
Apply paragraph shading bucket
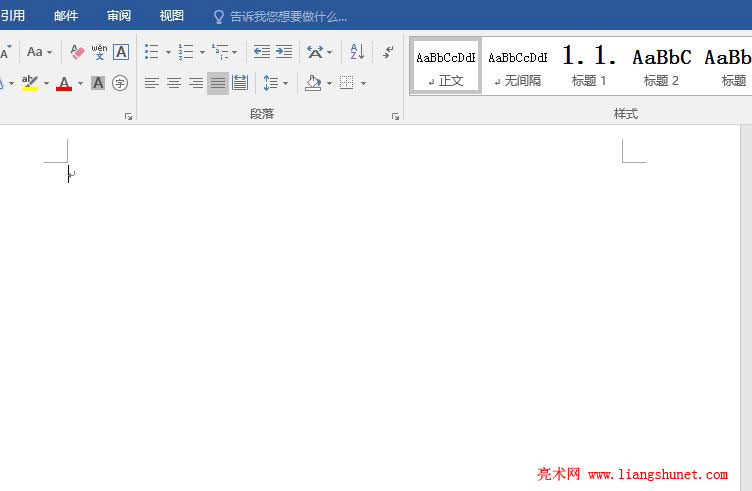click(313, 83)
